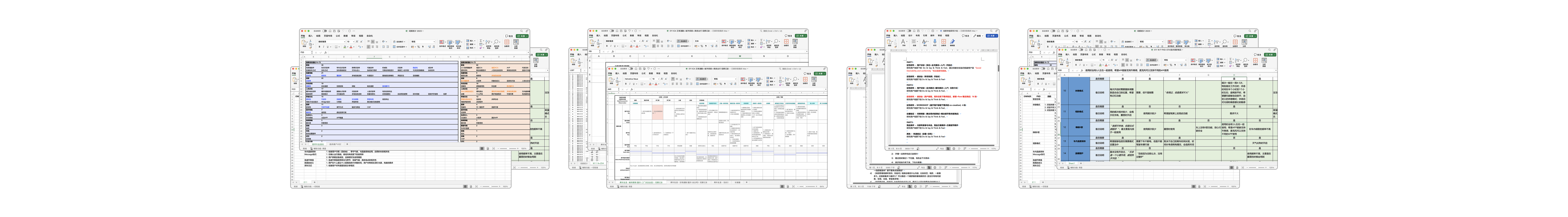This screenshot has height=217, width=1568.
Task: Open font name dropdown in 销额统计 2023 front-left window
Action: [x=332, y=42]
